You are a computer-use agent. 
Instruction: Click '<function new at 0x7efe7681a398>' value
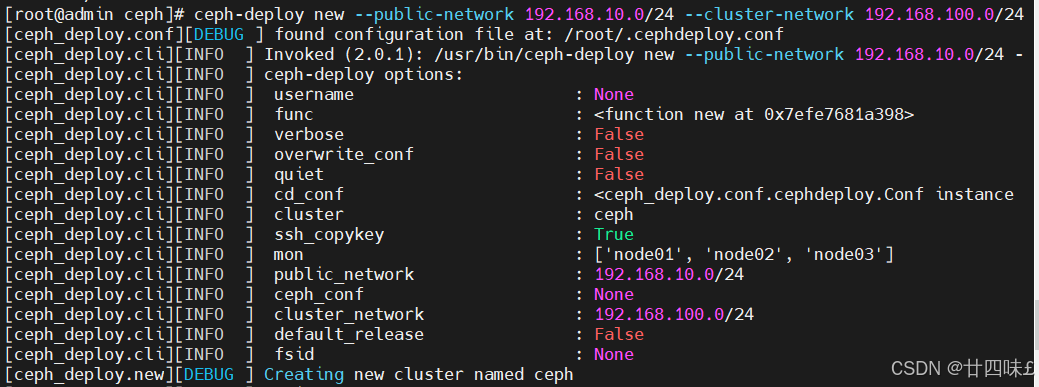click(754, 114)
